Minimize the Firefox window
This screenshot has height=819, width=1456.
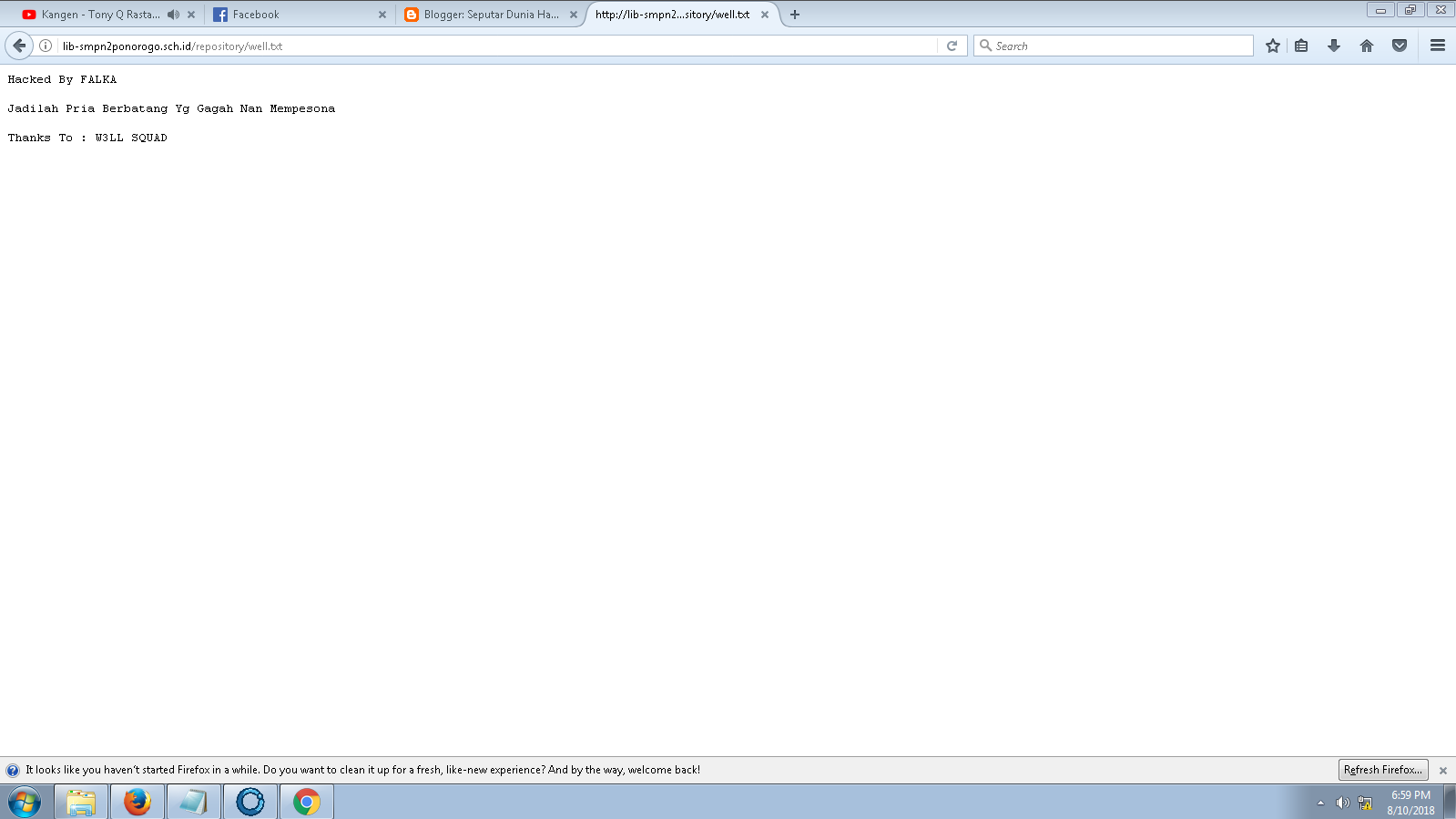click(1380, 10)
